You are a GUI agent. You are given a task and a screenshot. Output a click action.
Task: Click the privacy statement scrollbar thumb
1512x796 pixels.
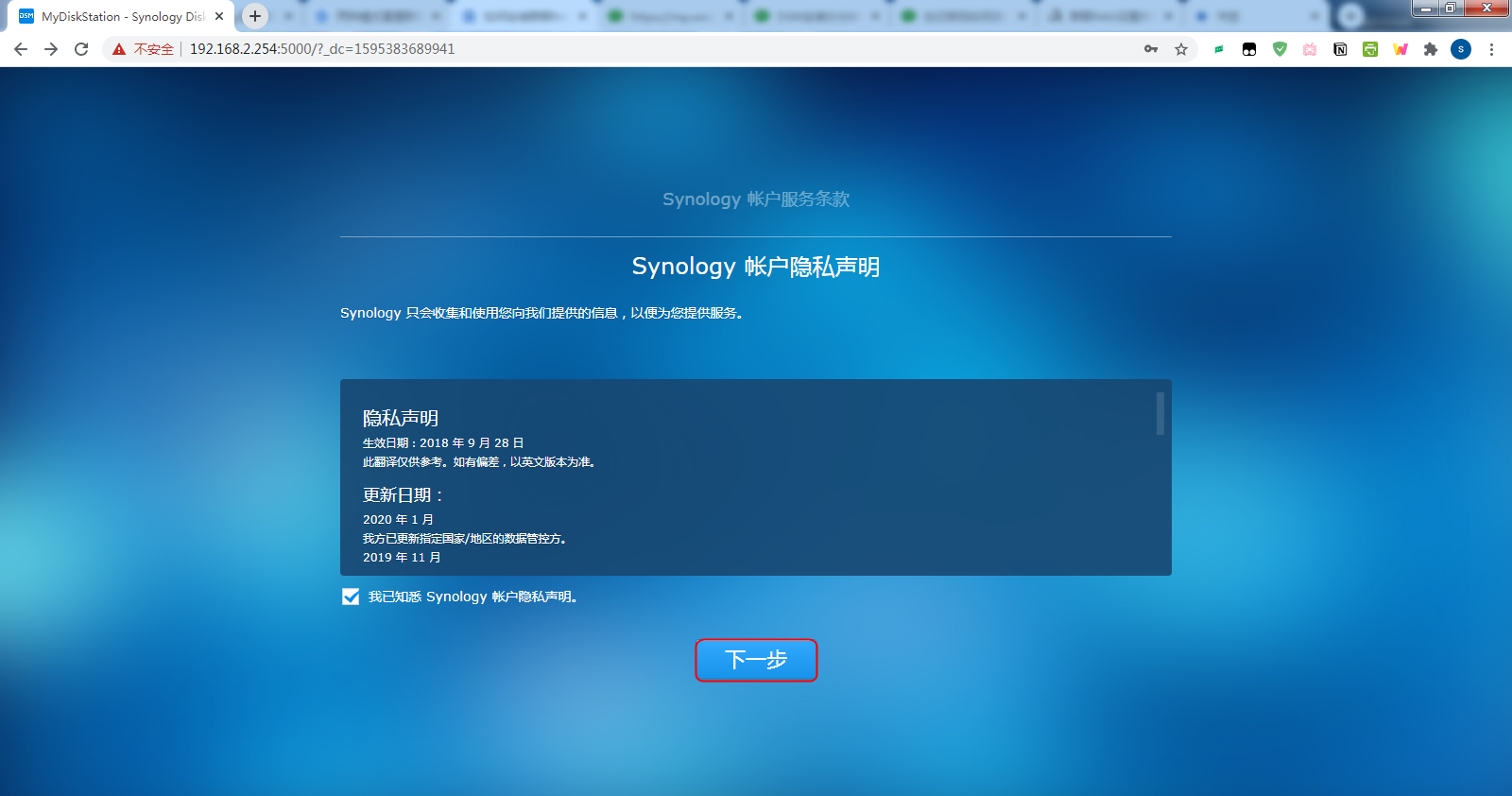(x=1160, y=413)
